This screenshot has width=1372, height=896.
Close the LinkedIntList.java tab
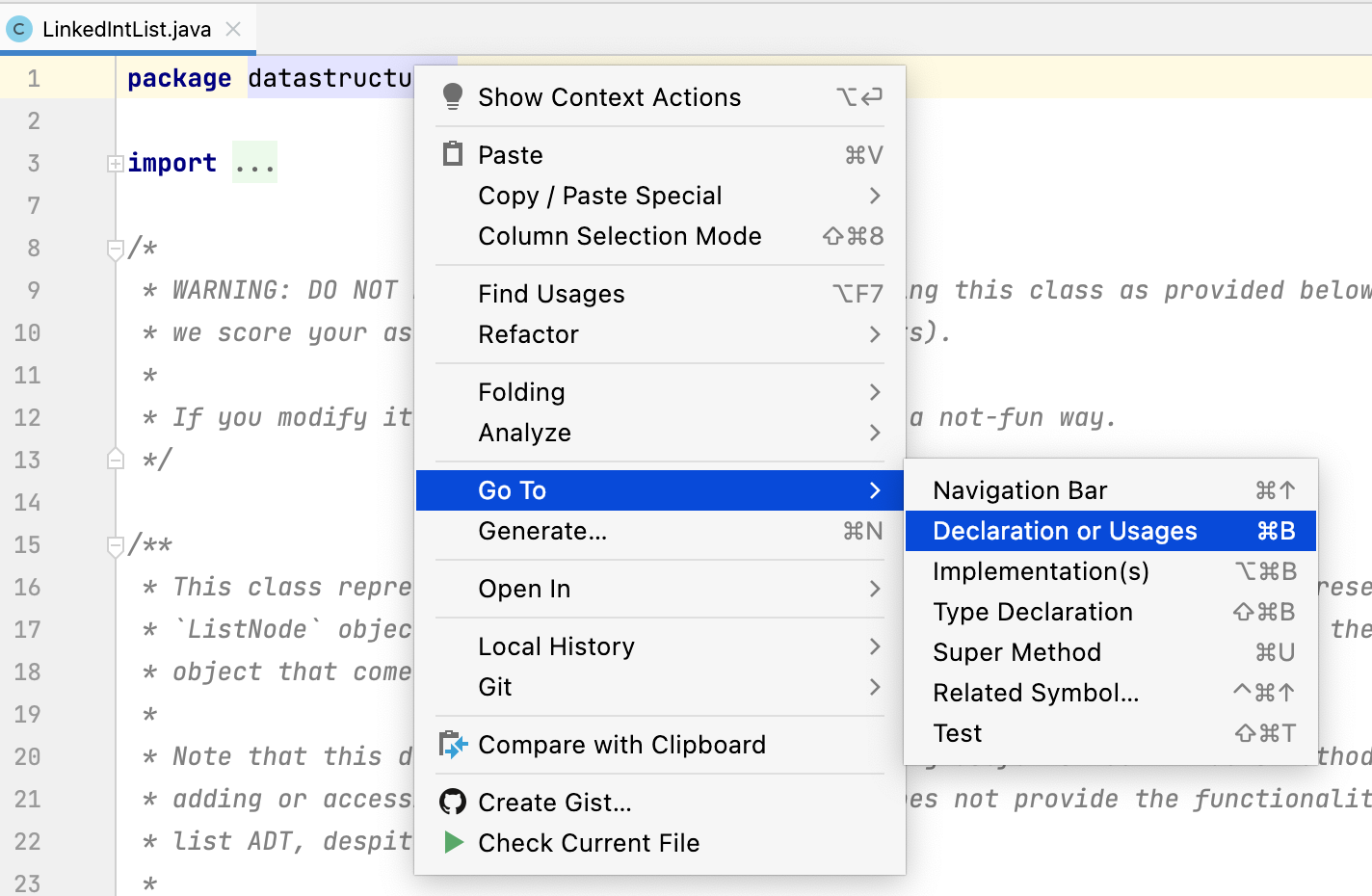pos(233,29)
